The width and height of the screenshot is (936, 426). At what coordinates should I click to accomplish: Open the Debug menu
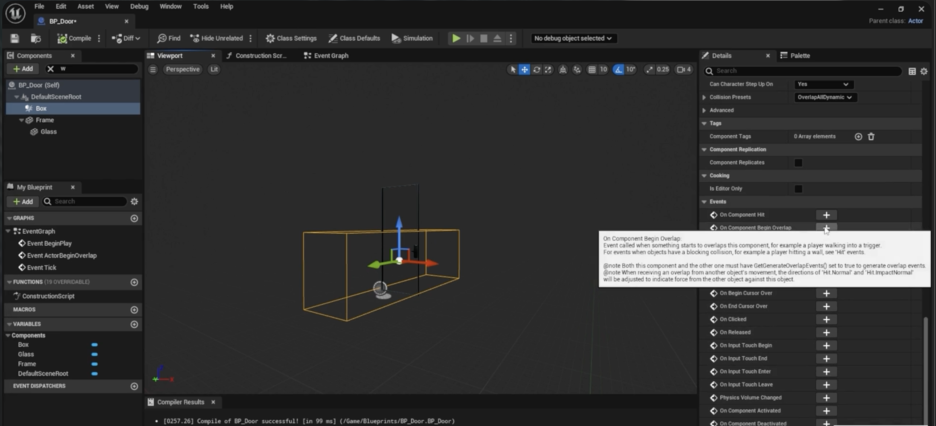click(x=139, y=7)
